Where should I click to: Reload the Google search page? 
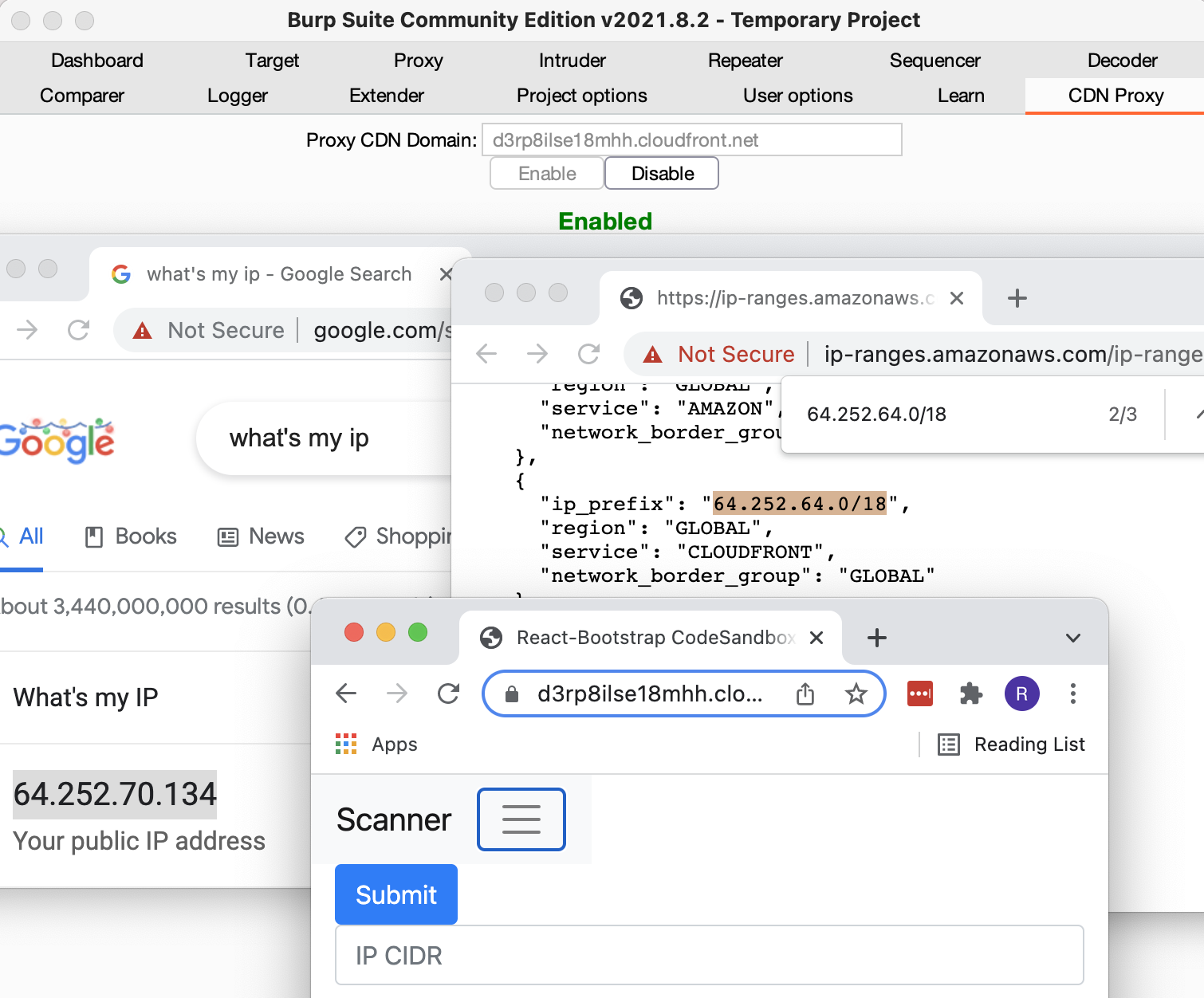tap(78, 330)
